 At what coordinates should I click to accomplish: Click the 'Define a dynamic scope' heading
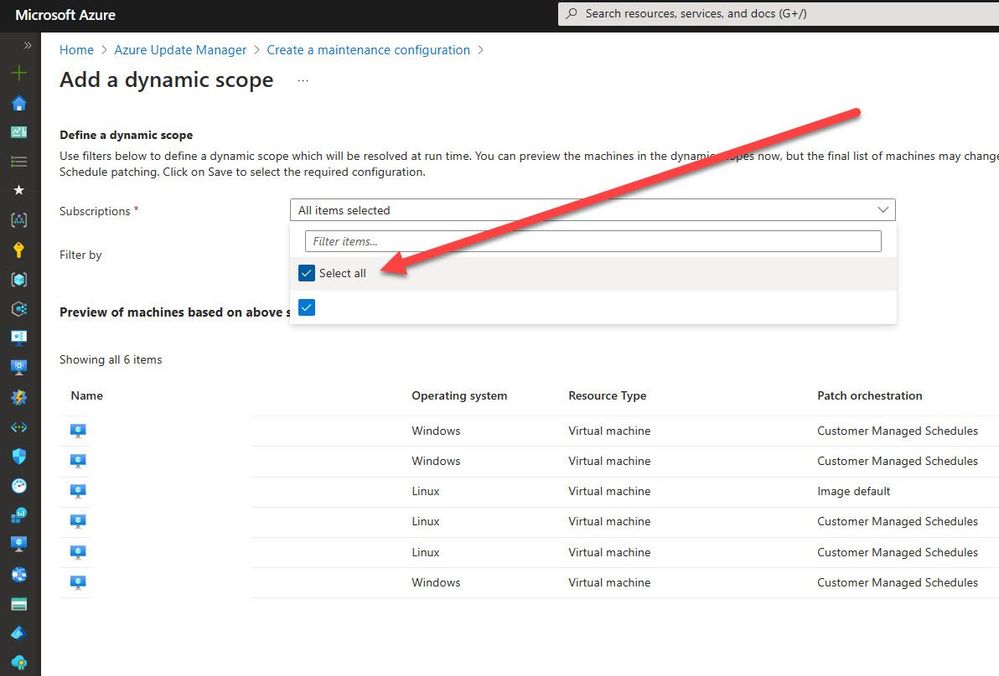(x=126, y=135)
